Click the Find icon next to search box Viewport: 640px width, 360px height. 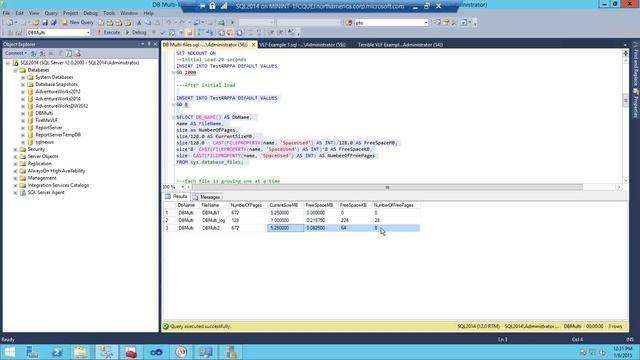coord(349,22)
